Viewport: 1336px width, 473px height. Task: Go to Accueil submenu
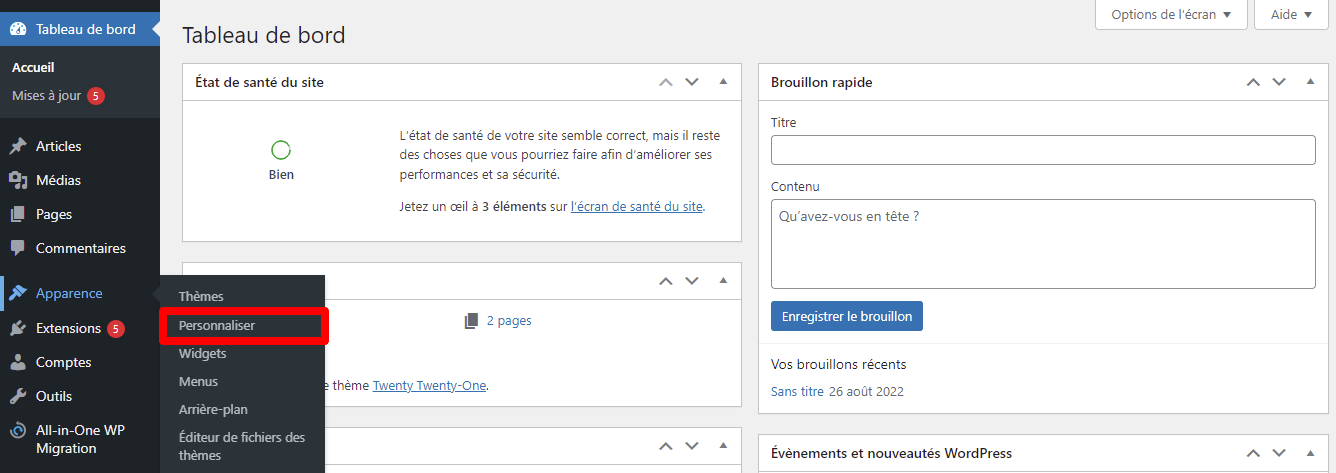(x=33, y=68)
